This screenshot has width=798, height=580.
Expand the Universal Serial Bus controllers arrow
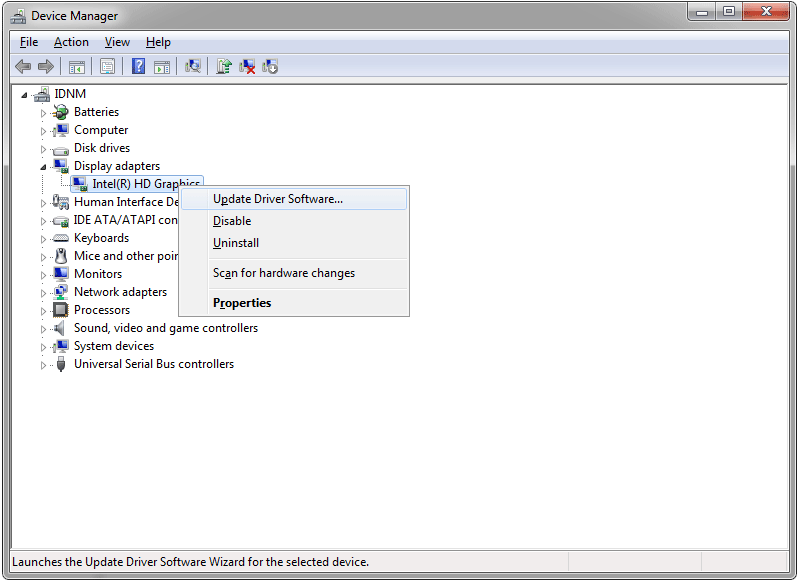[43, 365]
